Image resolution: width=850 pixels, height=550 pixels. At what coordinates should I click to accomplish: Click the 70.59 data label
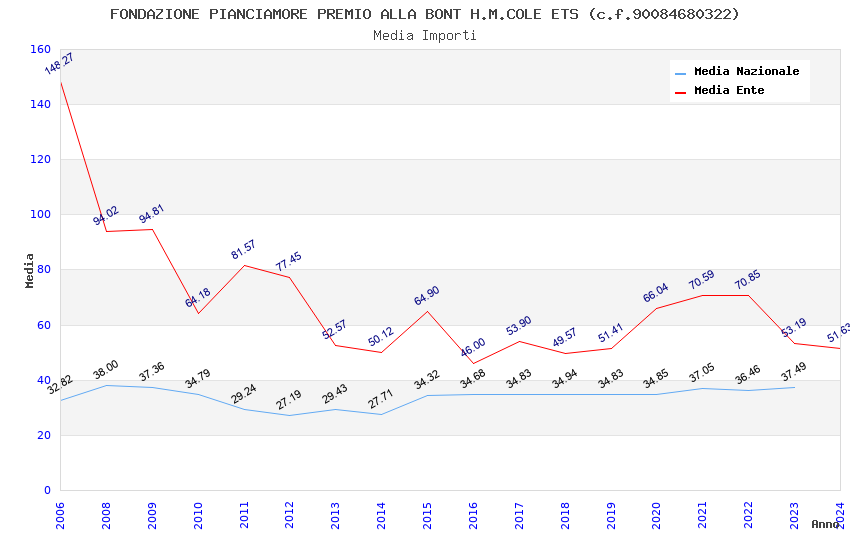coord(702,280)
